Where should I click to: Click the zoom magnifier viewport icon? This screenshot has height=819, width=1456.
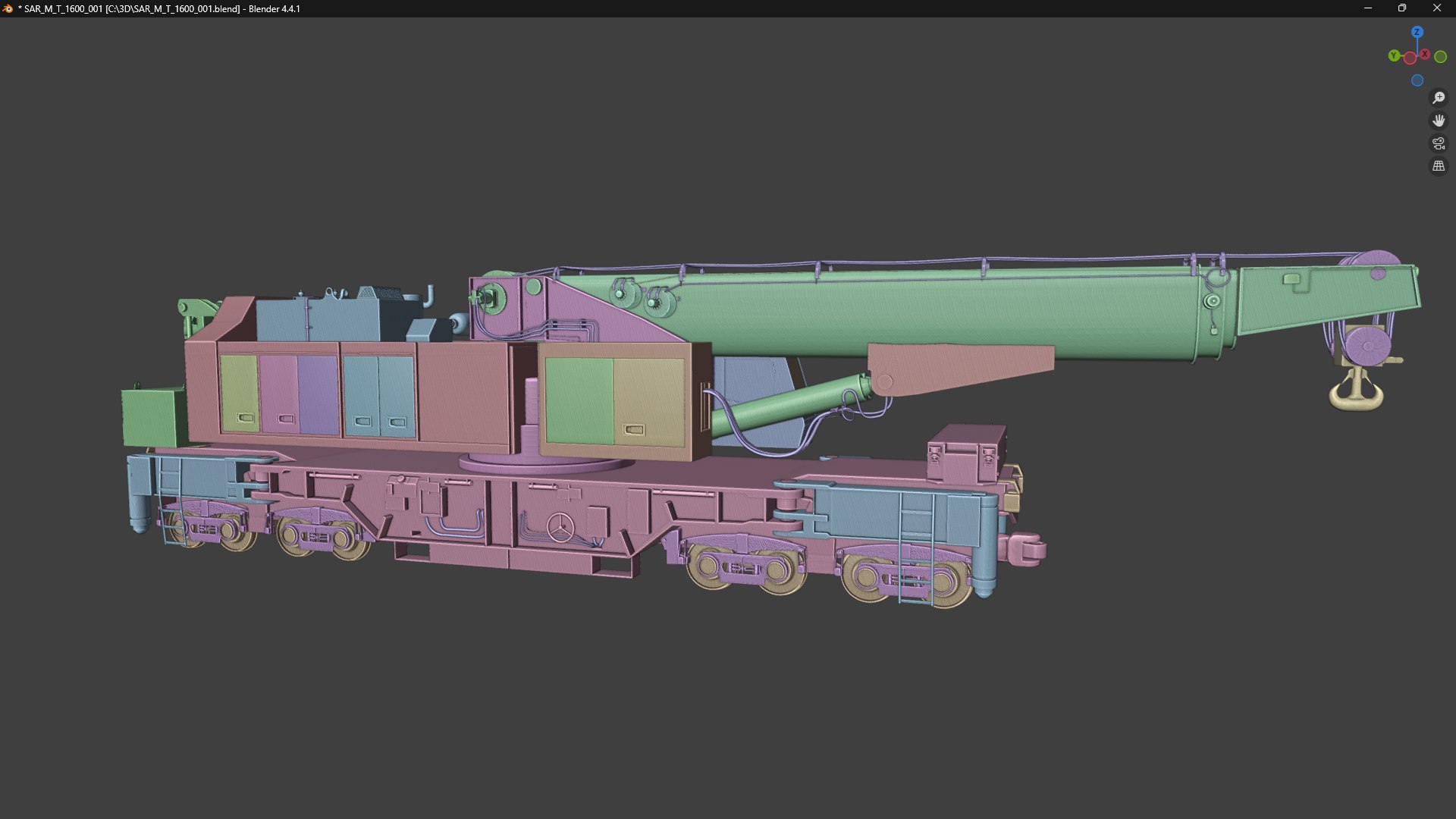[x=1438, y=98]
